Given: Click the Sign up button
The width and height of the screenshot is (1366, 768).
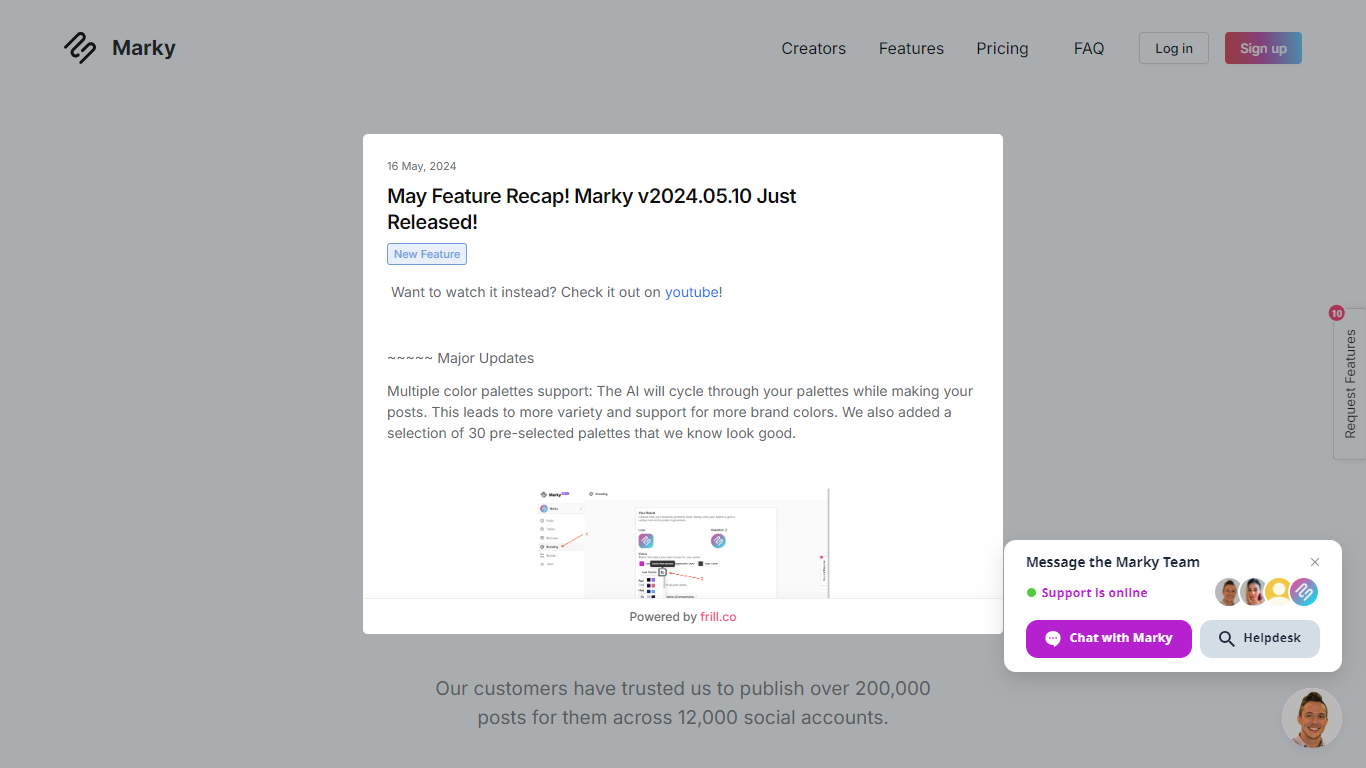Looking at the screenshot, I should point(1263,48).
